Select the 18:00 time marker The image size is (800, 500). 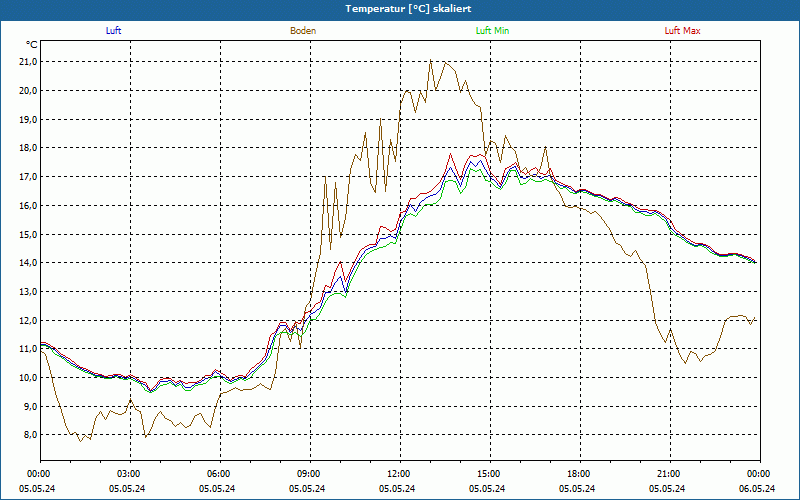(x=579, y=474)
